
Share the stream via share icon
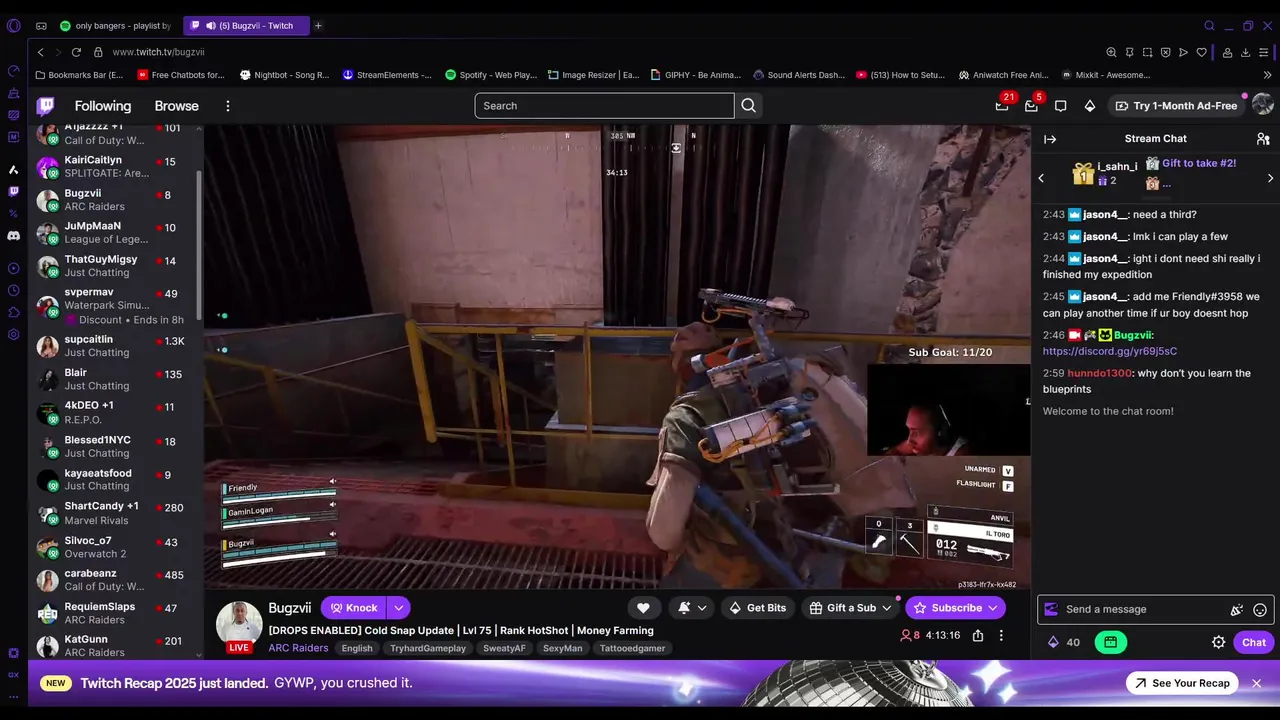tap(978, 635)
